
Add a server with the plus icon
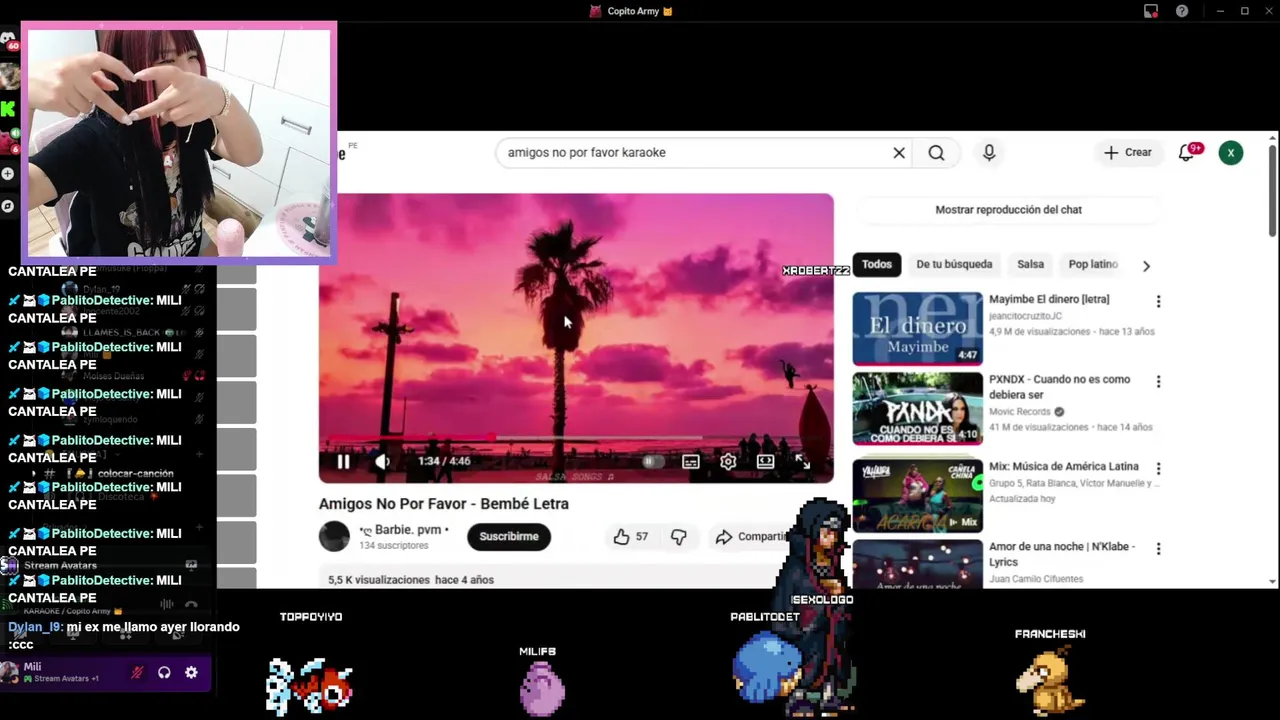(x=8, y=173)
